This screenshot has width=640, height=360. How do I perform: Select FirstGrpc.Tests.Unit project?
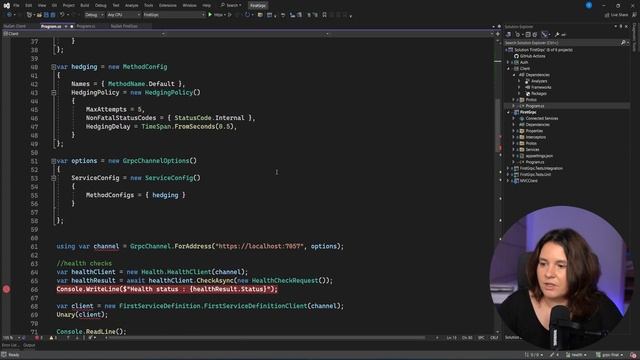535,175
